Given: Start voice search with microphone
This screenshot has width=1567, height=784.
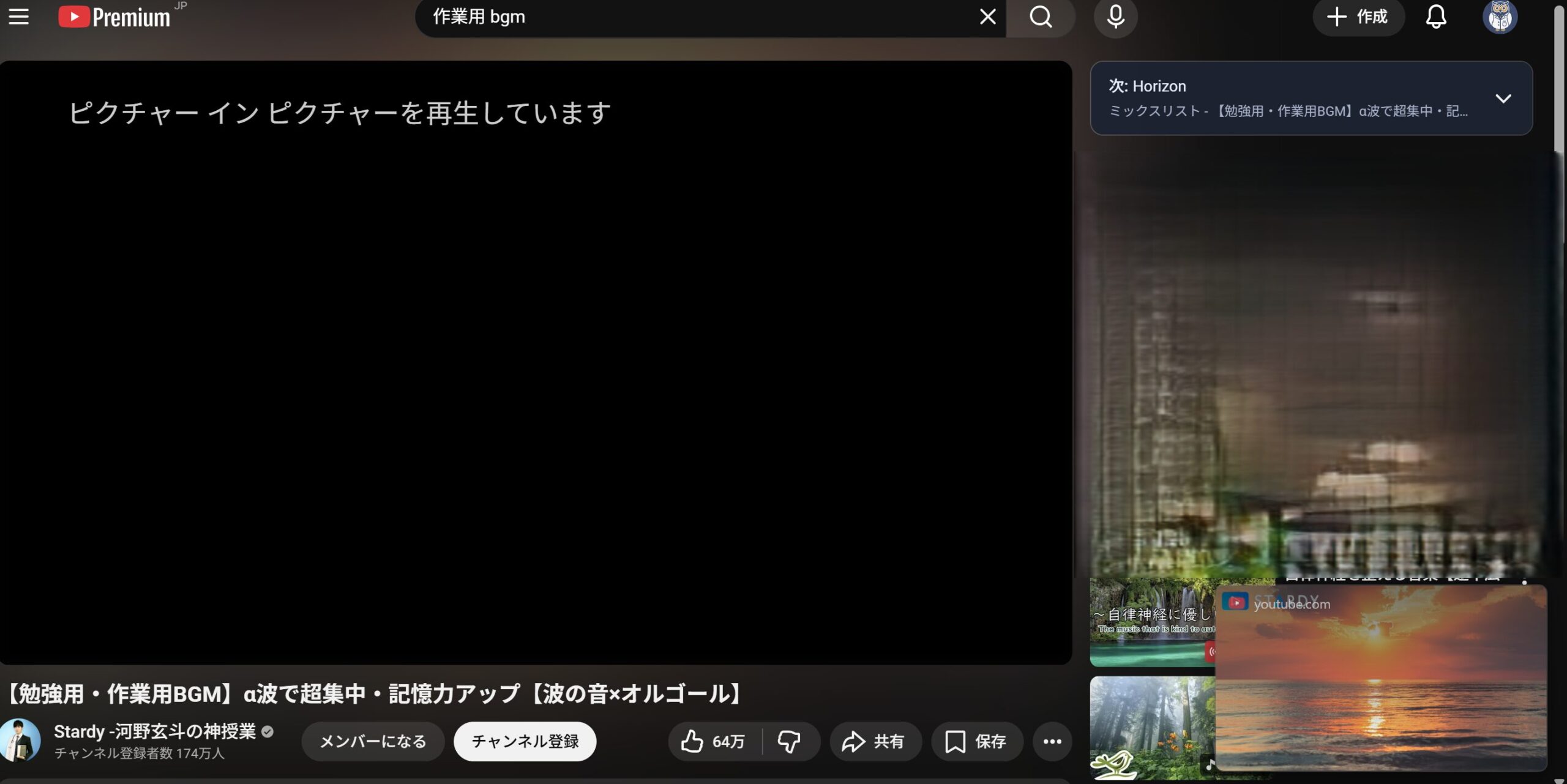Looking at the screenshot, I should 1115,17.
